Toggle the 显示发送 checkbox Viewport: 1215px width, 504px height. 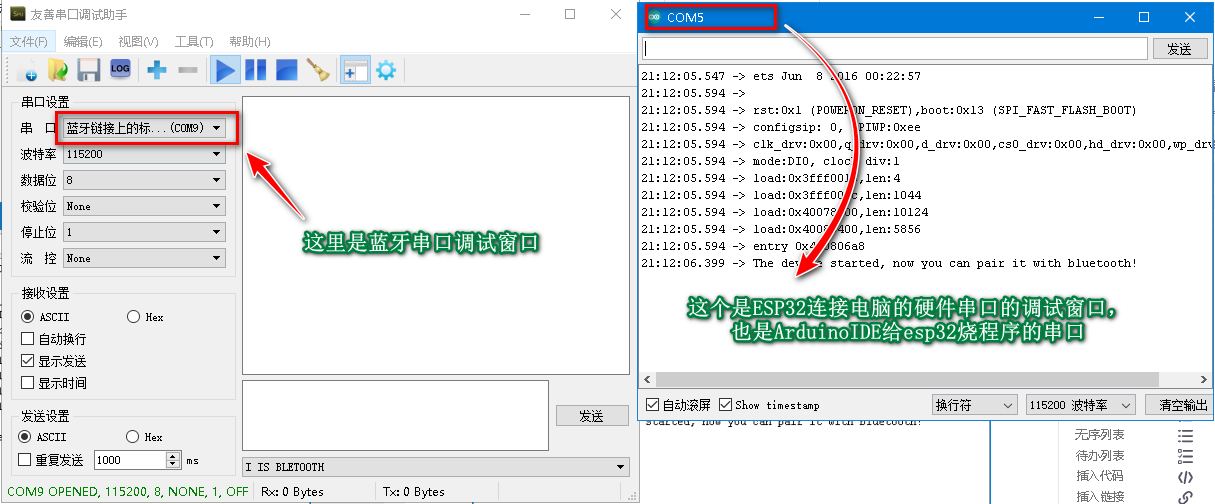coord(28,361)
